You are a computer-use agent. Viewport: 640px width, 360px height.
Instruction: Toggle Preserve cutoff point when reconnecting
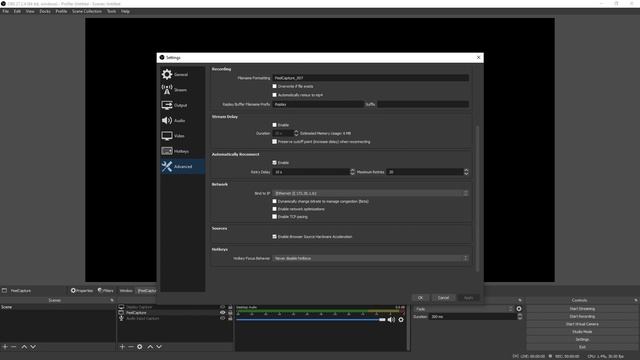coord(274,142)
